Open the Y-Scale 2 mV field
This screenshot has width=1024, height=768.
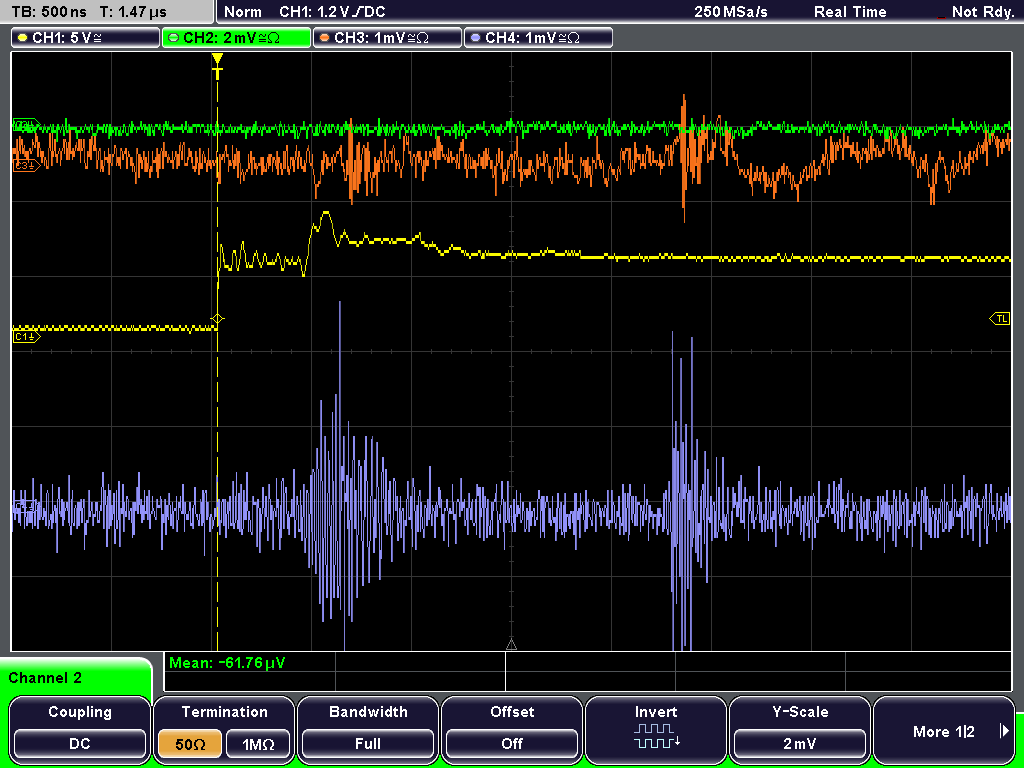point(800,744)
